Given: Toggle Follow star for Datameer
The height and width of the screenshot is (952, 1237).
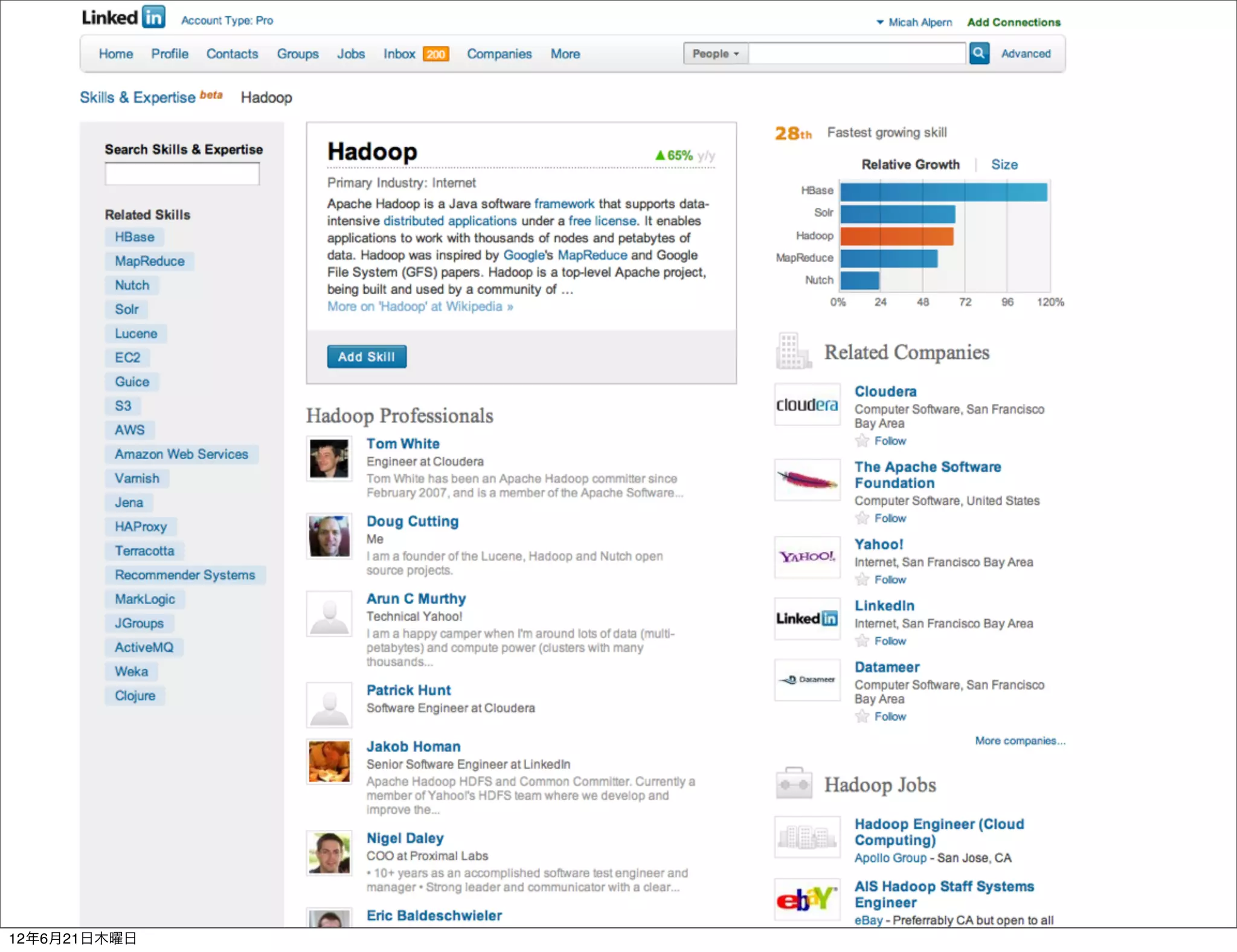Looking at the screenshot, I should point(862,716).
